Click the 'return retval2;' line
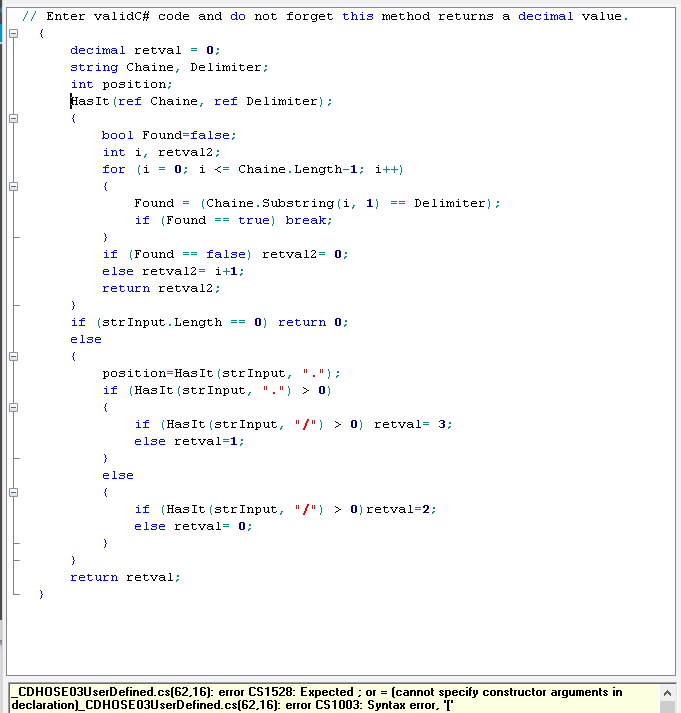The width and height of the screenshot is (681, 713). click(x=161, y=288)
